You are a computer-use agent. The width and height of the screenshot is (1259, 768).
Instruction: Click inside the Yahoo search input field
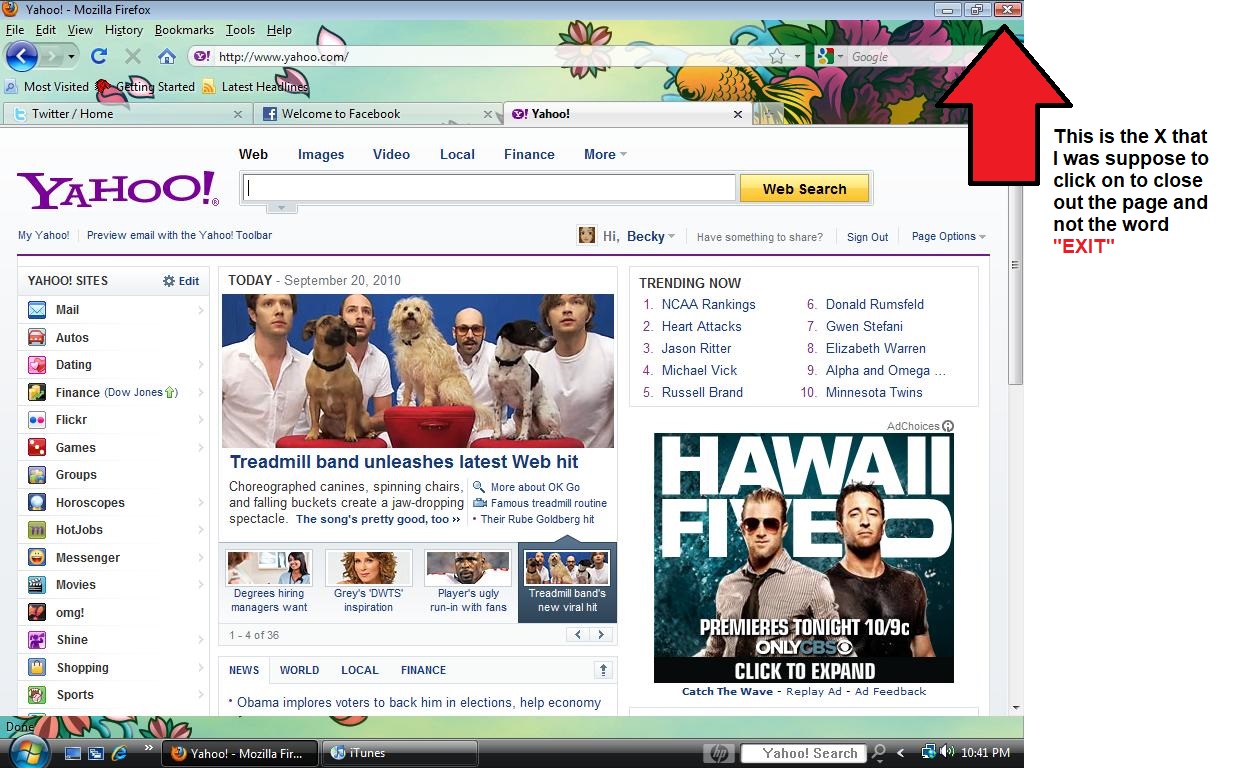pos(490,188)
